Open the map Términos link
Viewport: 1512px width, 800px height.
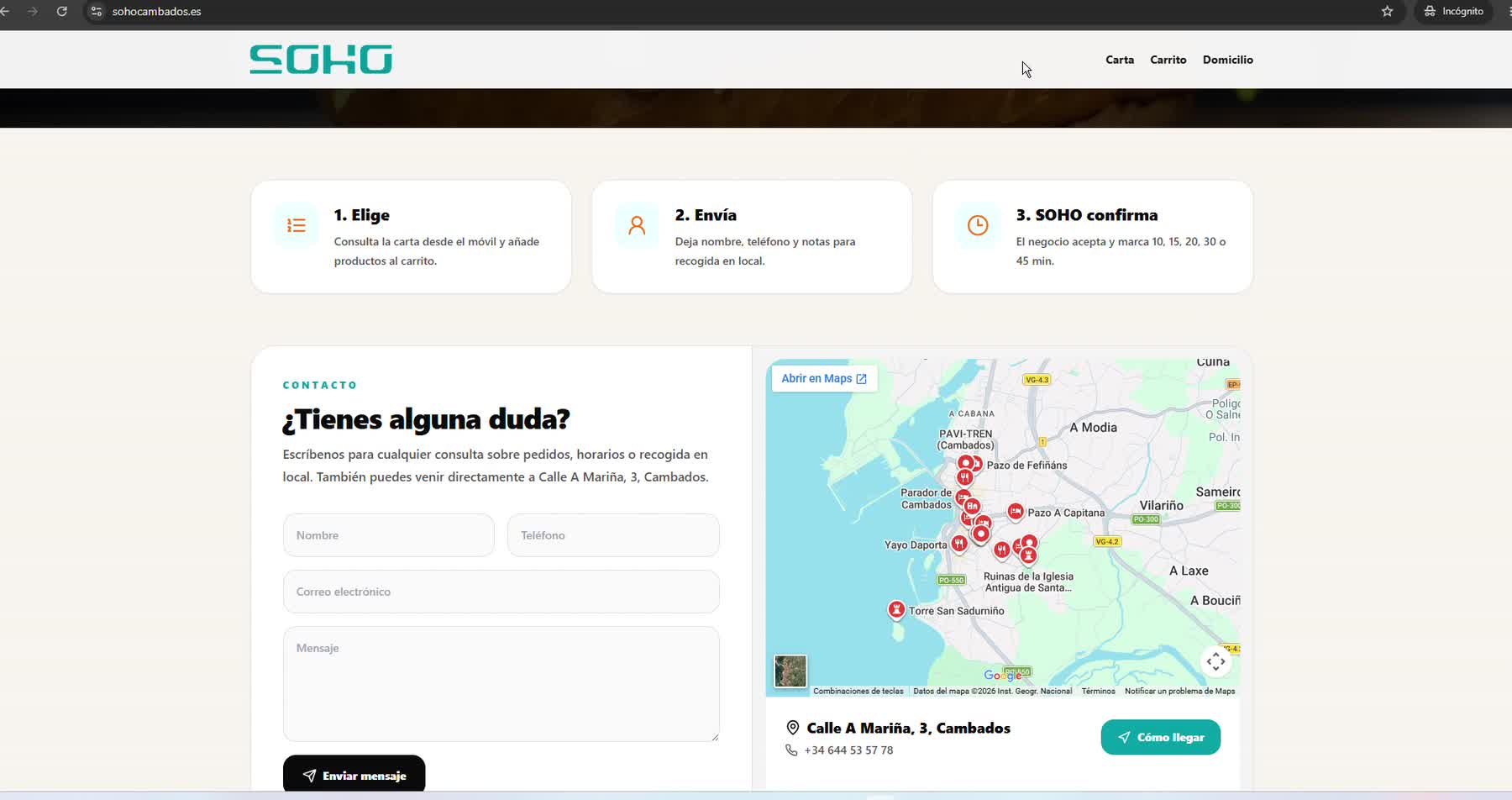click(1098, 691)
